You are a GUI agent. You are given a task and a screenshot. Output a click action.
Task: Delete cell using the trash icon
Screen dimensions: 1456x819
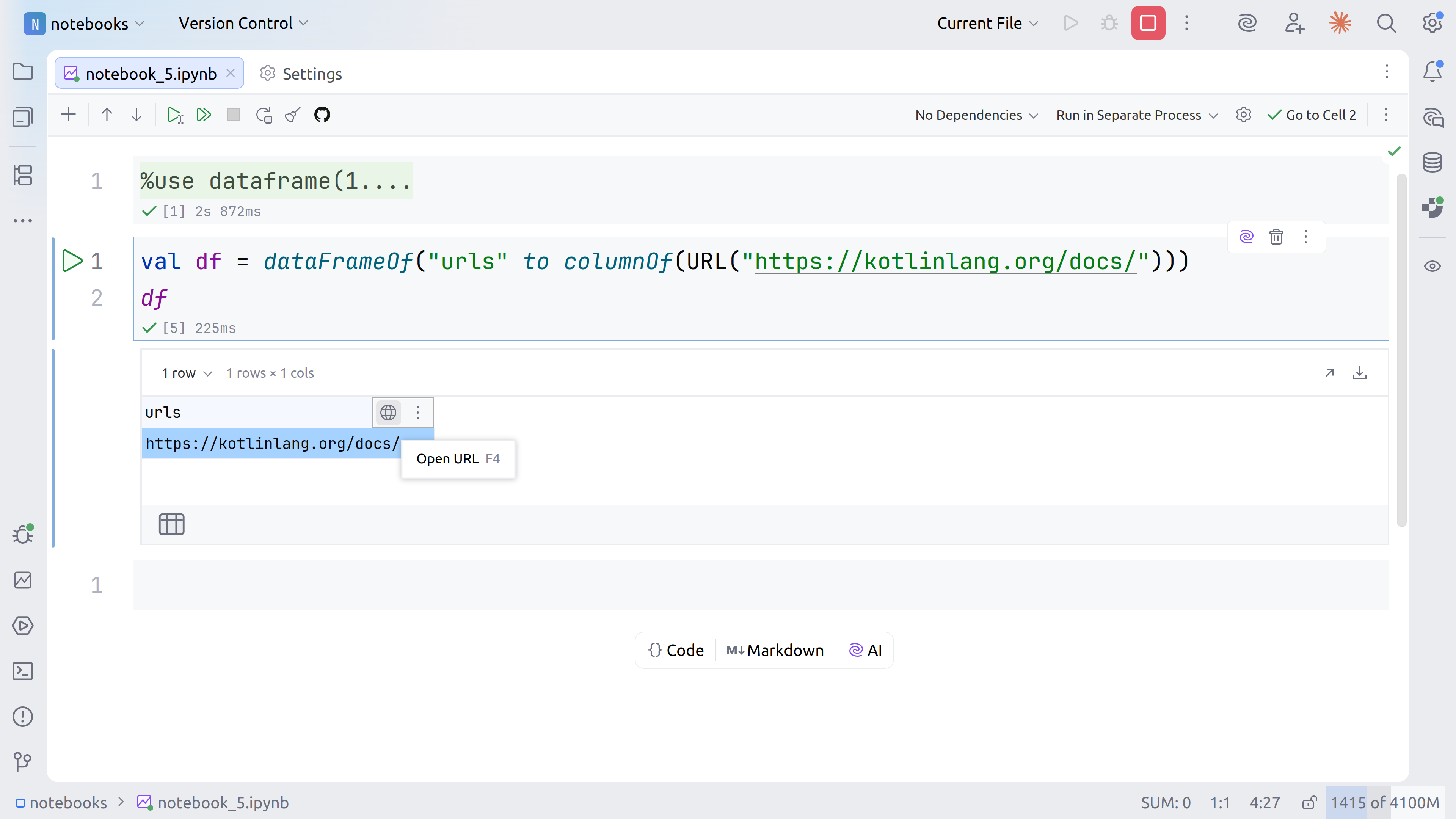[1276, 236]
